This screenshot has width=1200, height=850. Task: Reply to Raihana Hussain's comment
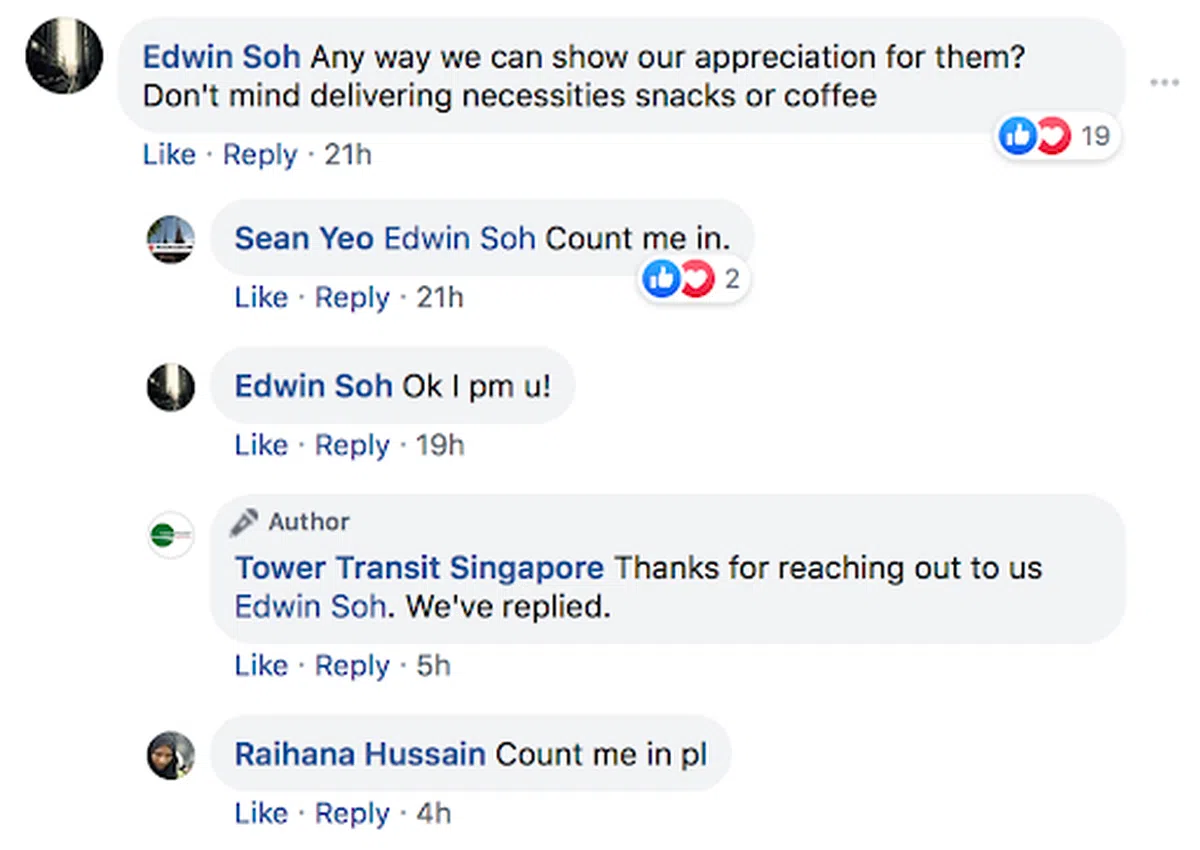click(x=352, y=814)
